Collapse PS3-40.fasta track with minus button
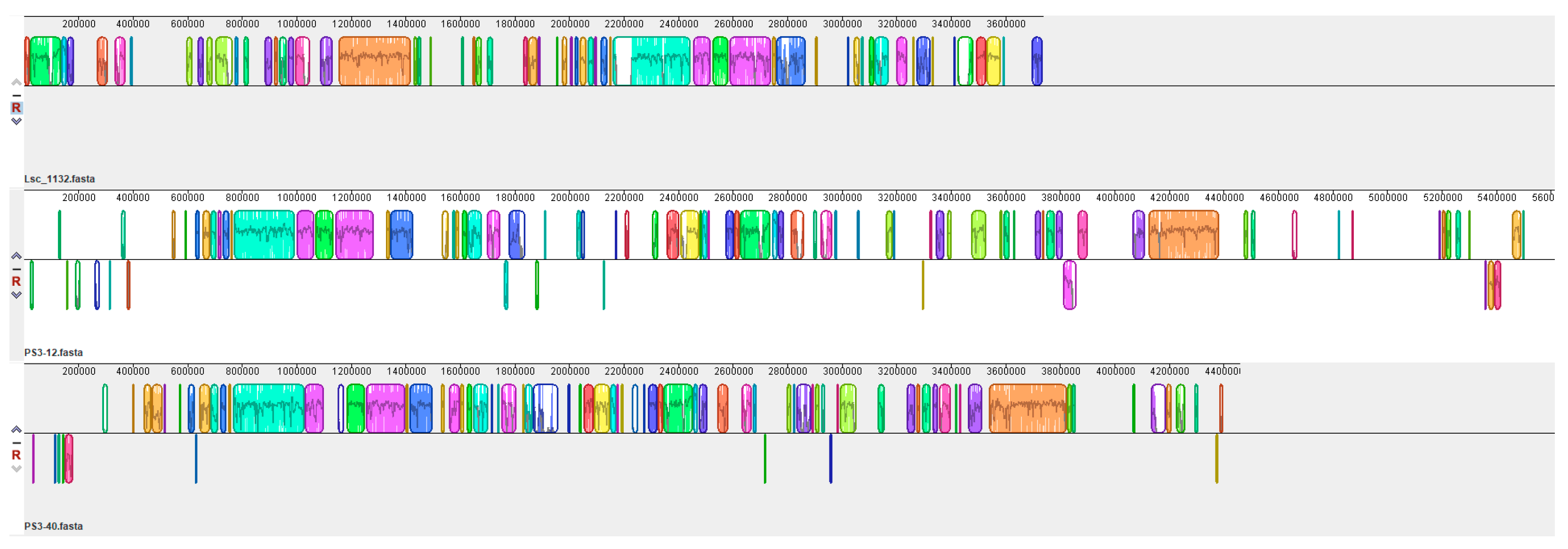Screen dimensions: 1568x549 point(16,443)
